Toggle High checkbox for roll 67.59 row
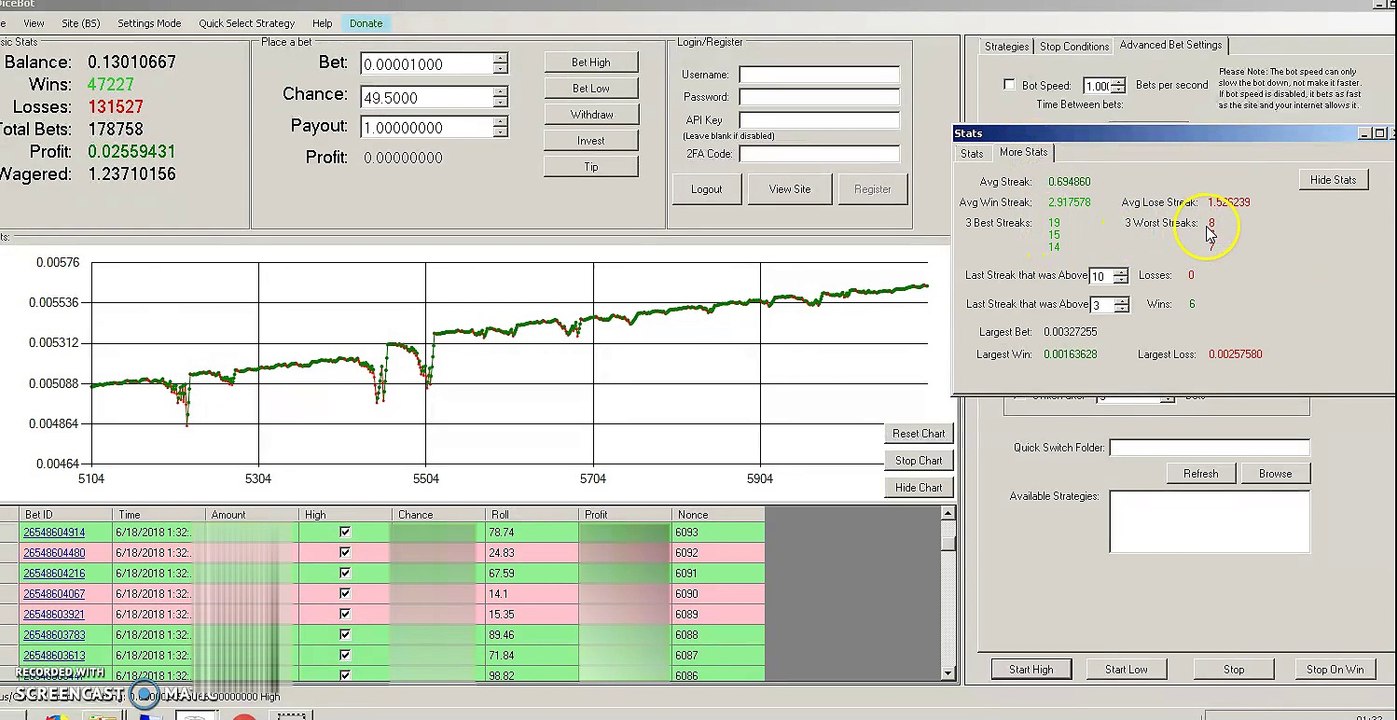This screenshot has height=720, width=1397. [345, 573]
